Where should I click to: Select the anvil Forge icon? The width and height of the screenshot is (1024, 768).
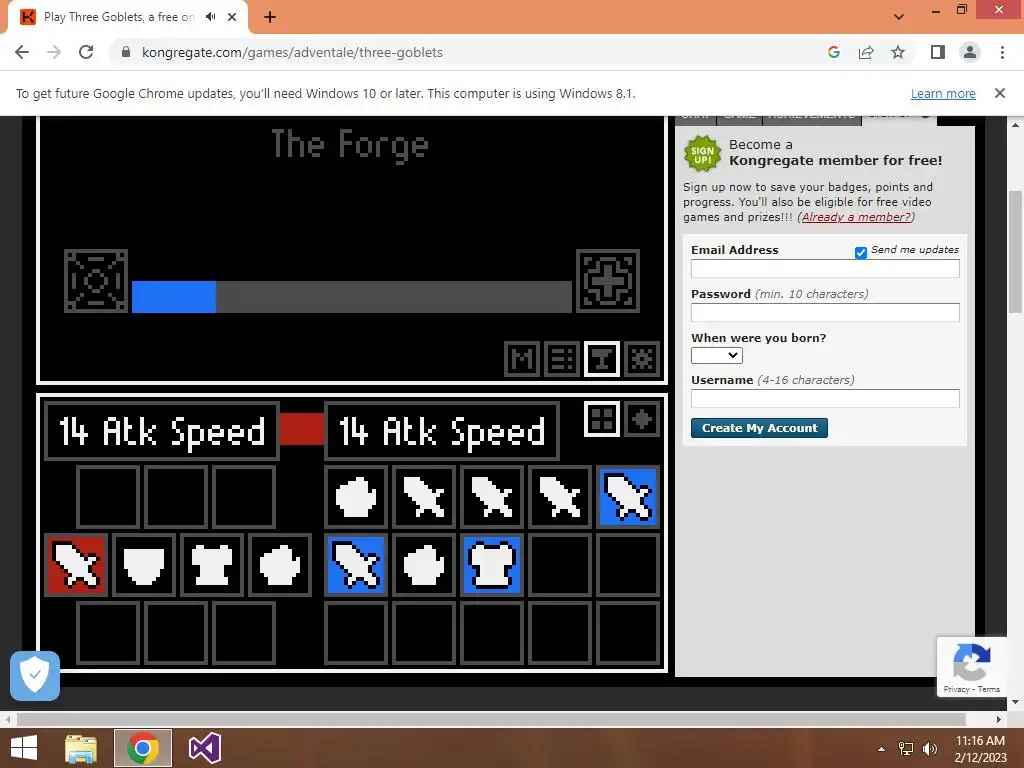(x=601, y=359)
